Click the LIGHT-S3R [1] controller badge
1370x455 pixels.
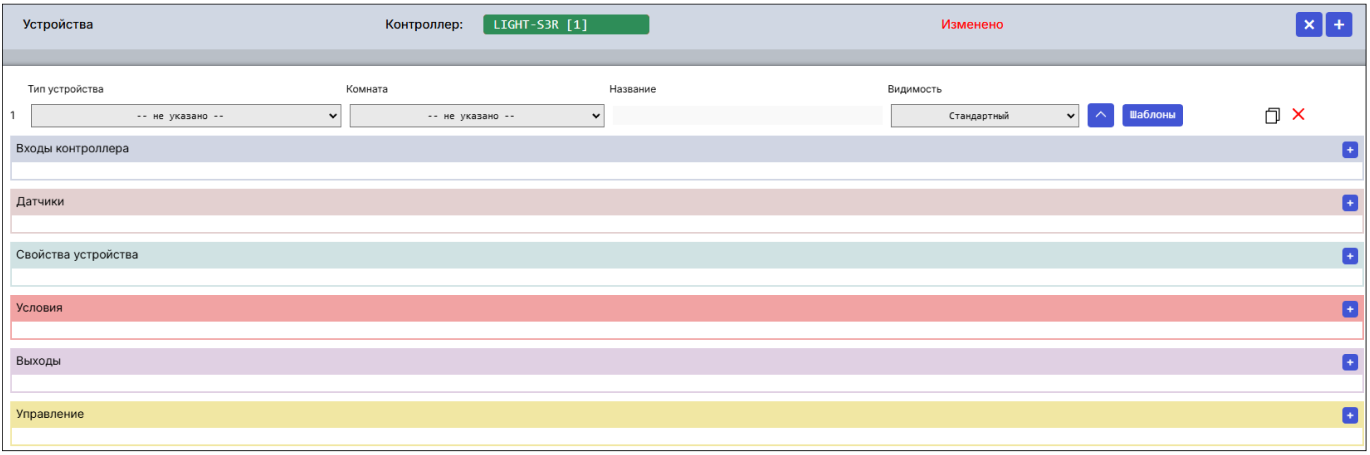pyautogui.click(x=565, y=25)
